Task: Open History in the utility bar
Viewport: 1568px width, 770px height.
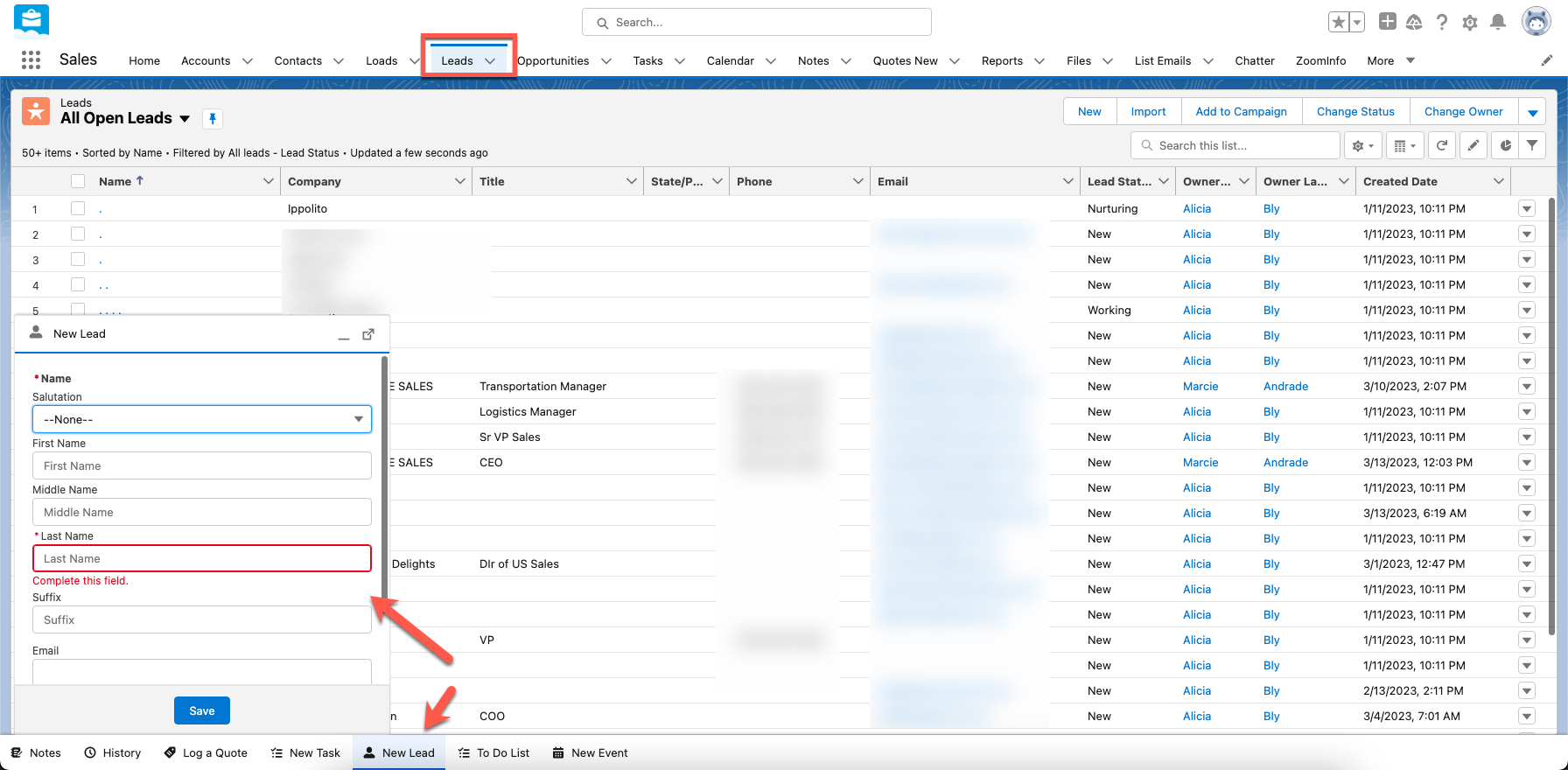Action: 113,752
